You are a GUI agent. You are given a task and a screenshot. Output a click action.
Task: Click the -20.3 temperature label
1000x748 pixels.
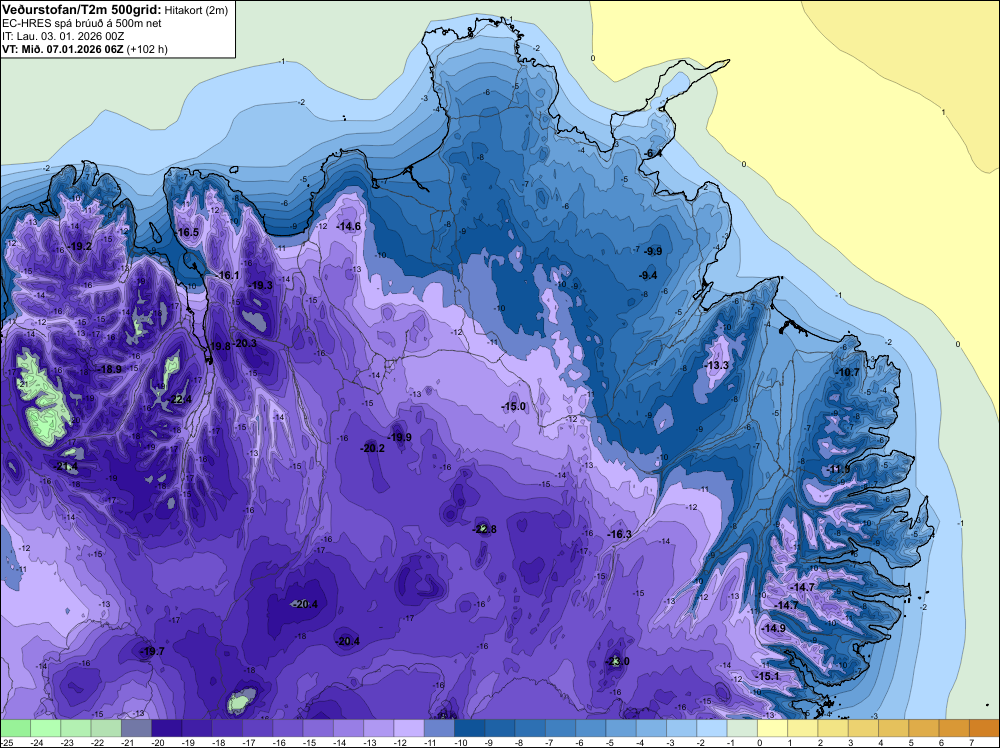coord(245,343)
